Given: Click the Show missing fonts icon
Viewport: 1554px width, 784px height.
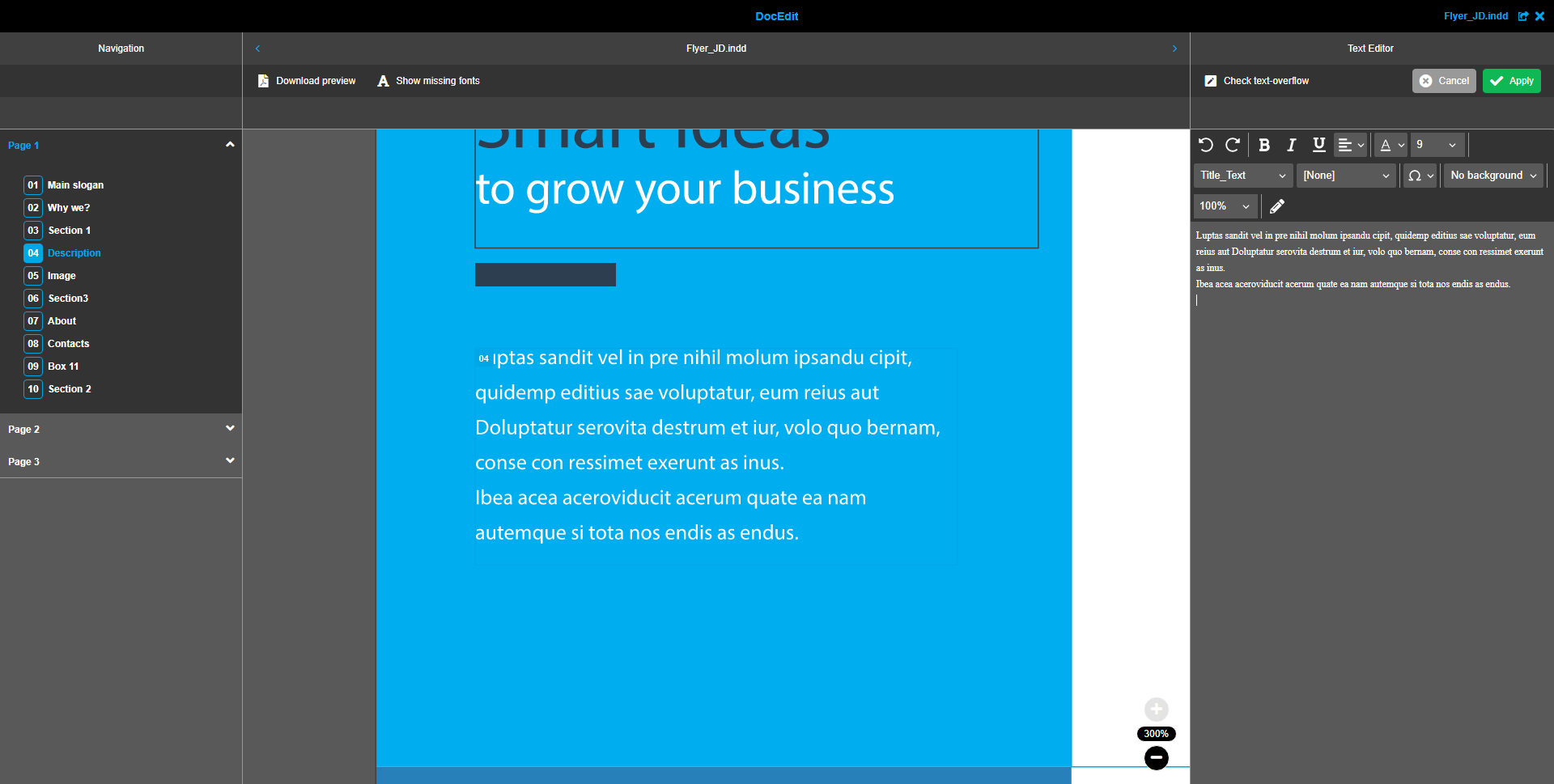Looking at the screenshot, I should pos(383,80).
